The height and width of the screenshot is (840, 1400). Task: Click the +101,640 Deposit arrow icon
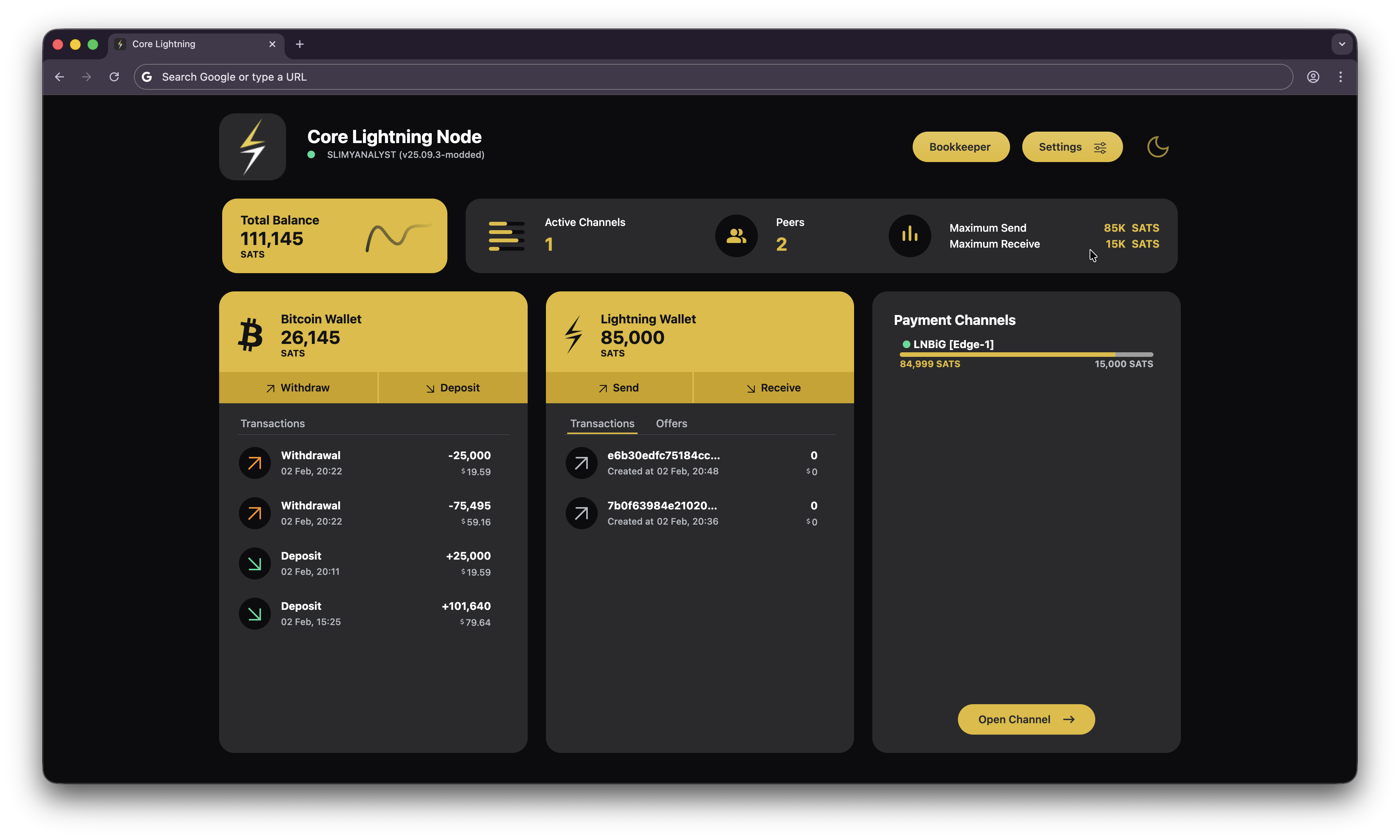point(255,614)
